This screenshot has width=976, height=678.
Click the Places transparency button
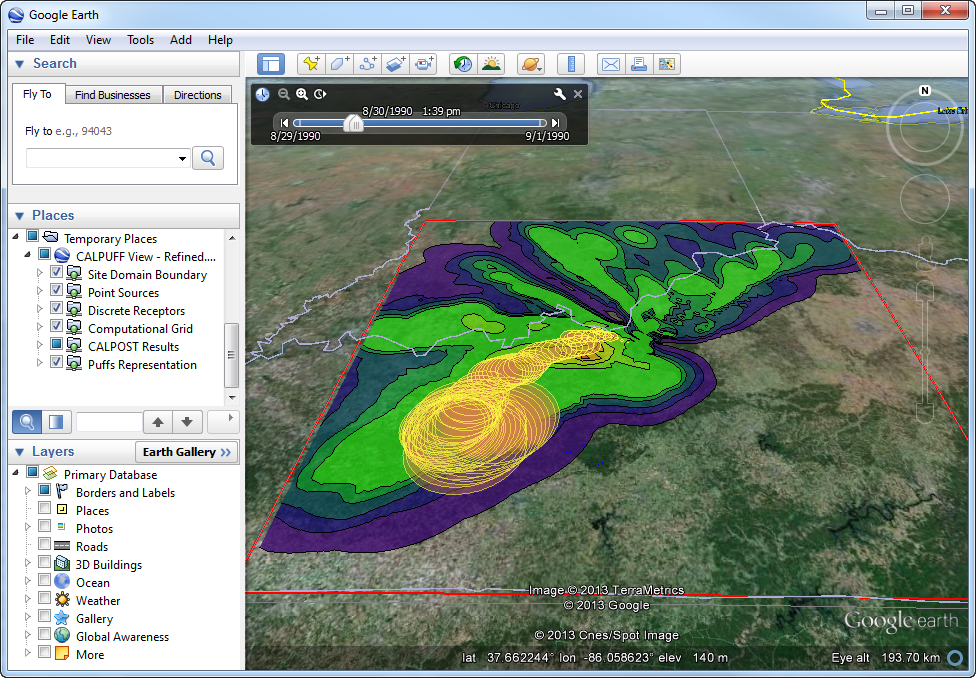56,422
